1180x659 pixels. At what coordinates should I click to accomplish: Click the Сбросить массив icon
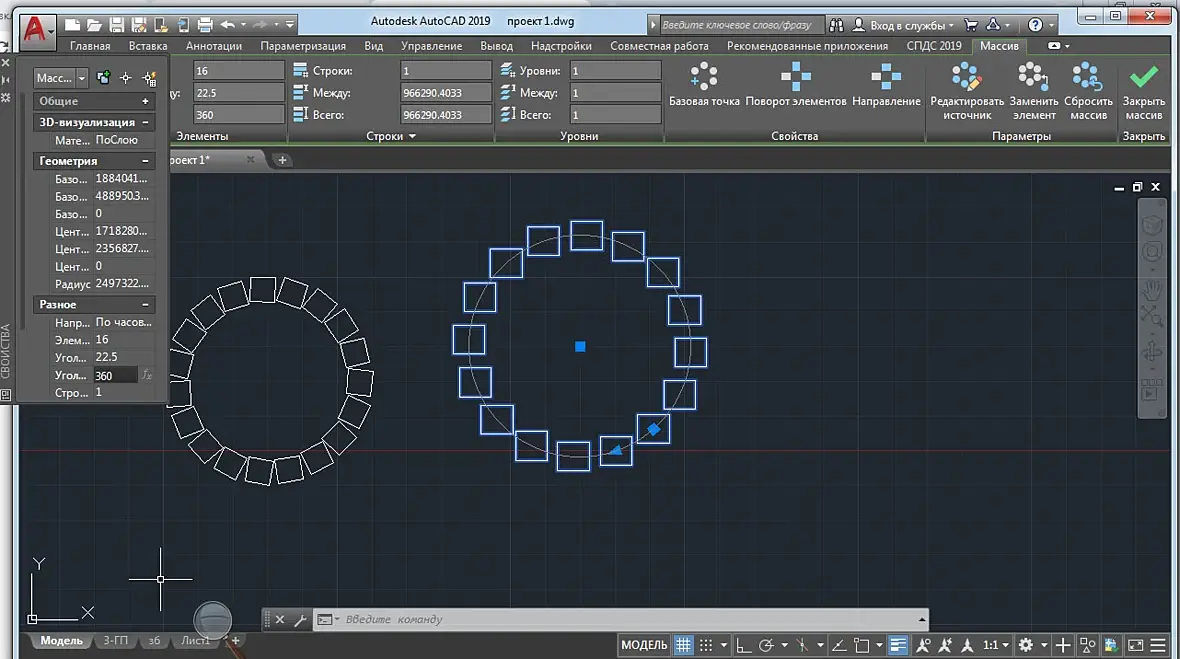[x=1087, y=76]
